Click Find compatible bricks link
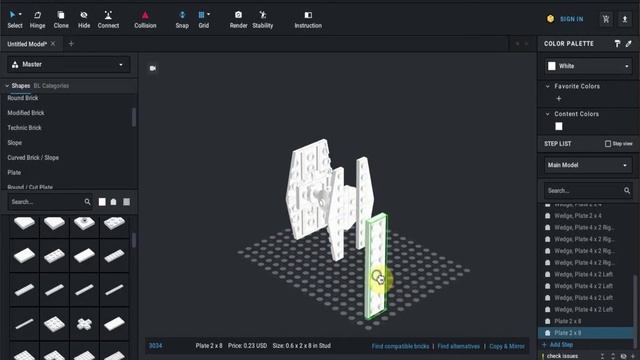This screenshot has width=640, height=360. click(400, 346)
